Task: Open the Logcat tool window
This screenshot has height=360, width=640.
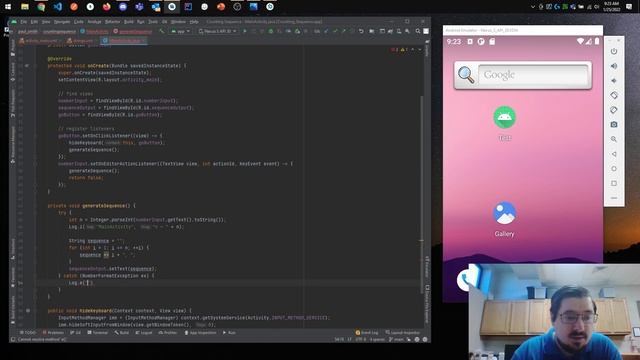Action: (x=144, y=333)
